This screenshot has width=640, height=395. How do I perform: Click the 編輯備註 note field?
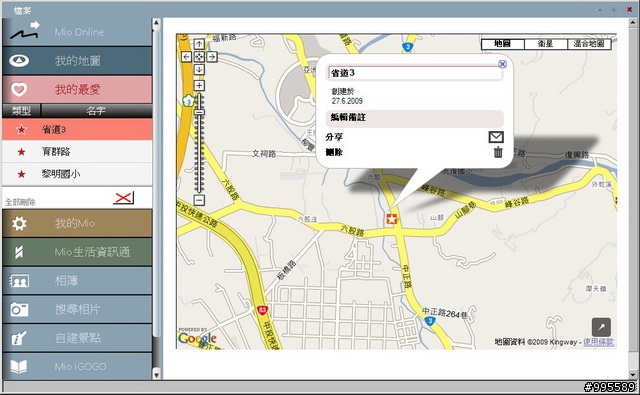click(415, 118)
